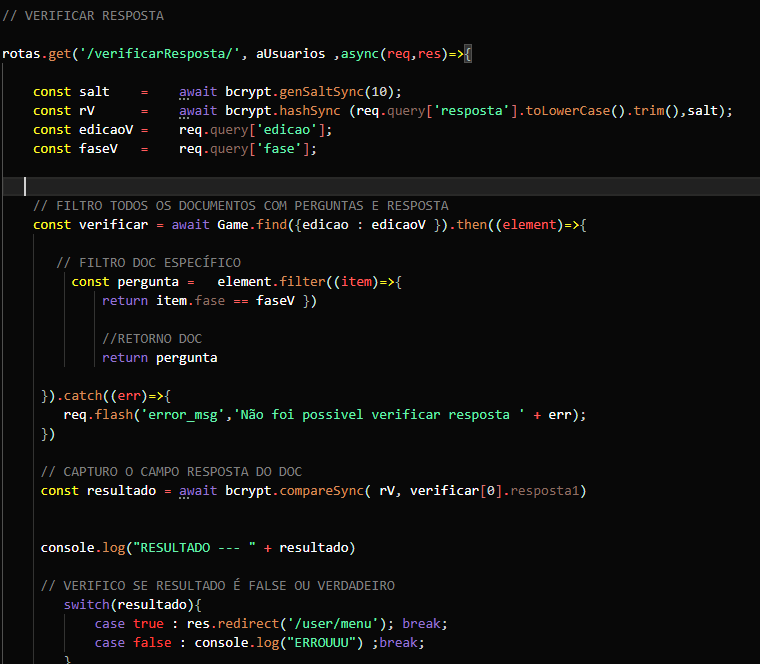Click the 'Não foi possivel verificar resposta' string

379,415
